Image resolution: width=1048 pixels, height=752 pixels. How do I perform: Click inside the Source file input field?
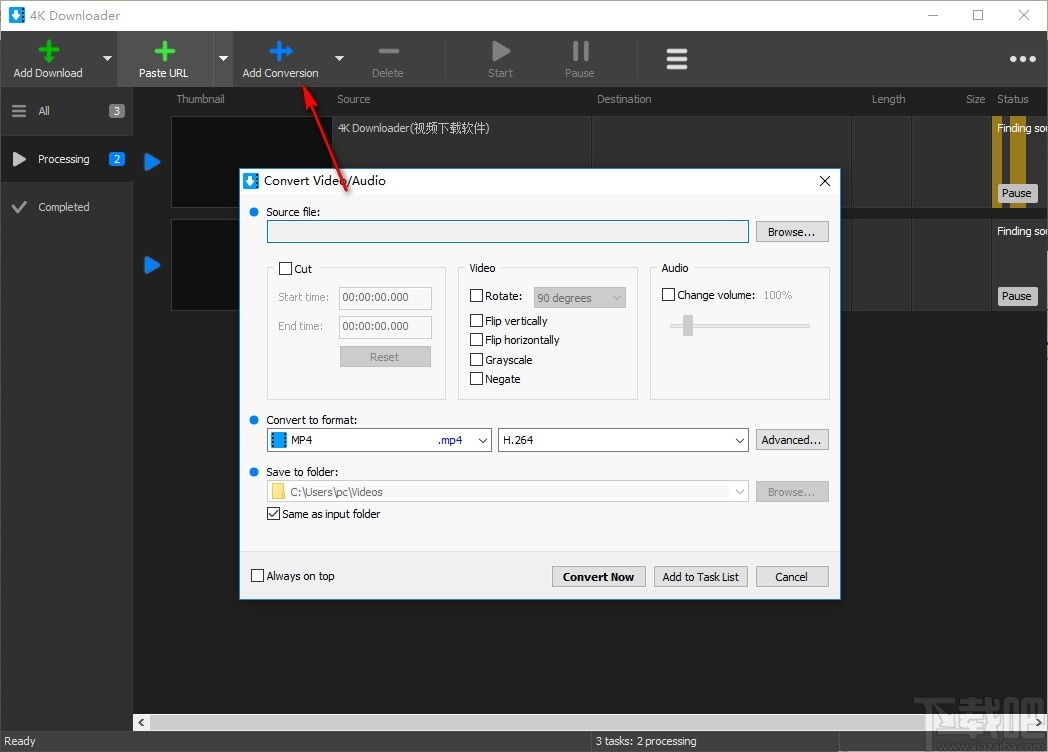point(505,231)
